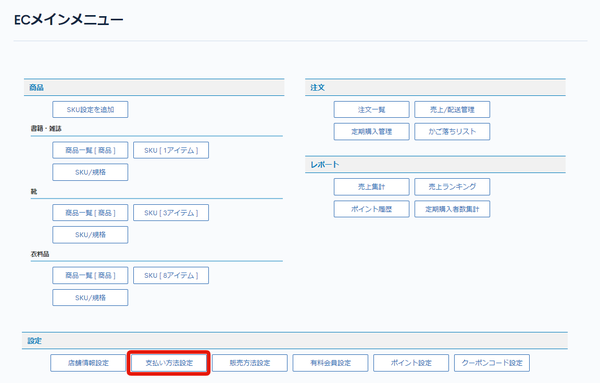Open 定期購入者数集計 report
The image size is (600, 383).
452,209
